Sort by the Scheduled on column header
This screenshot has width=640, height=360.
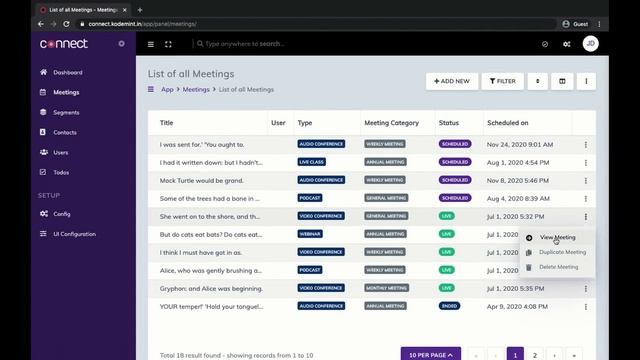(x=507, y=123)
